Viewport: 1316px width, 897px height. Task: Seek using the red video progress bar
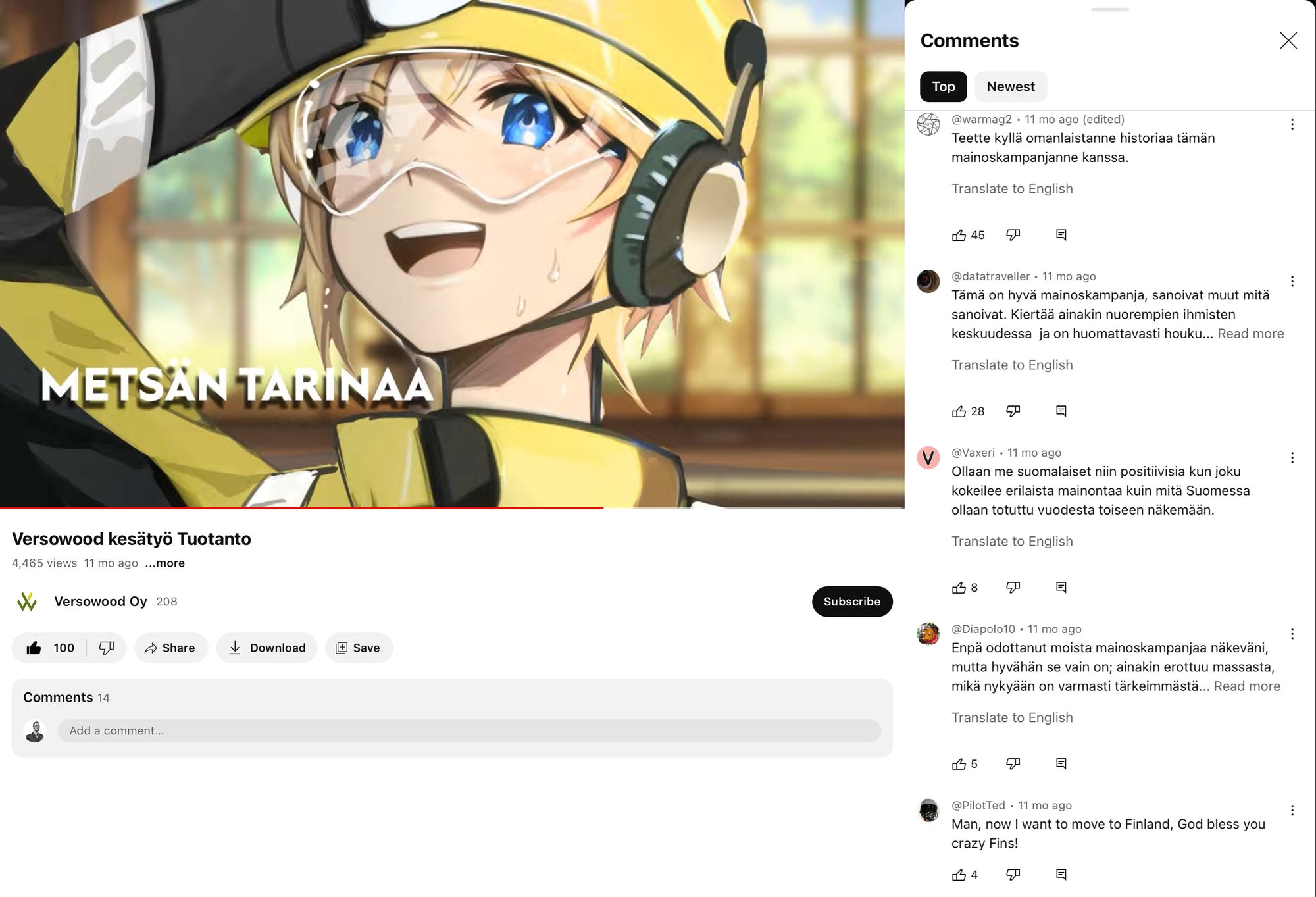(452, 507)
